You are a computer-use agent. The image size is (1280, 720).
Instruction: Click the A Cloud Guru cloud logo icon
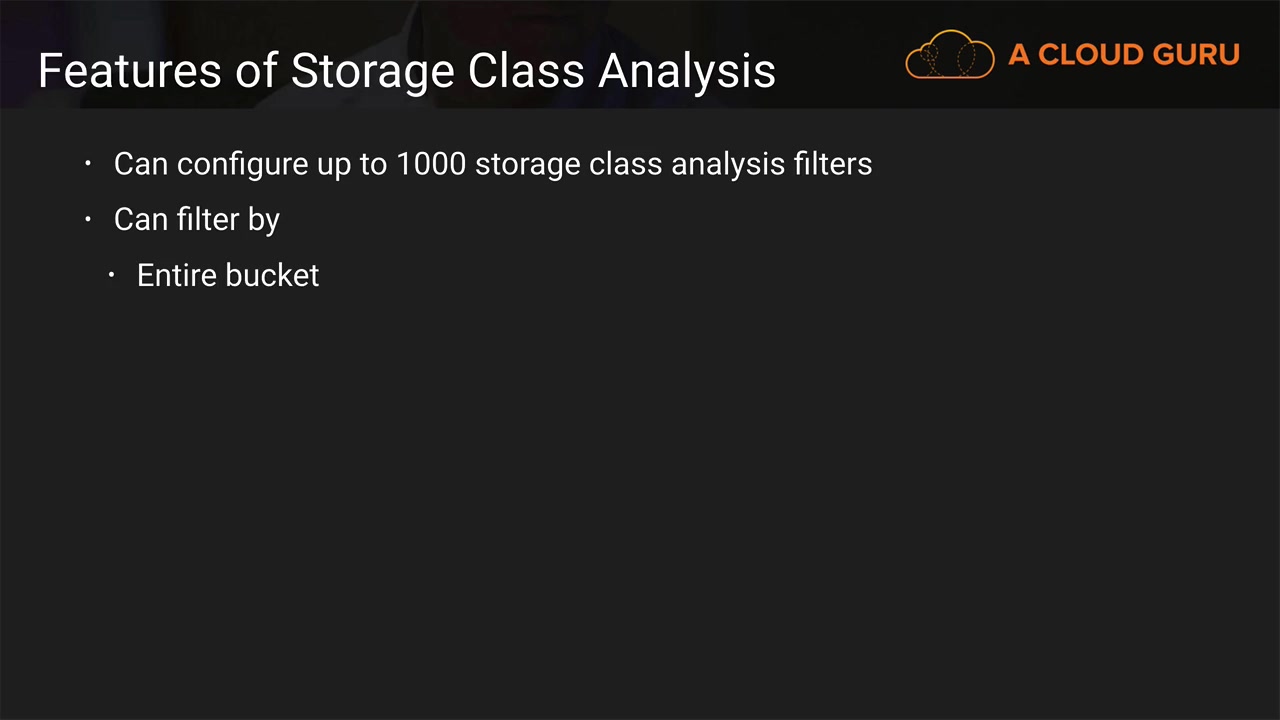[x=949, y=55]
